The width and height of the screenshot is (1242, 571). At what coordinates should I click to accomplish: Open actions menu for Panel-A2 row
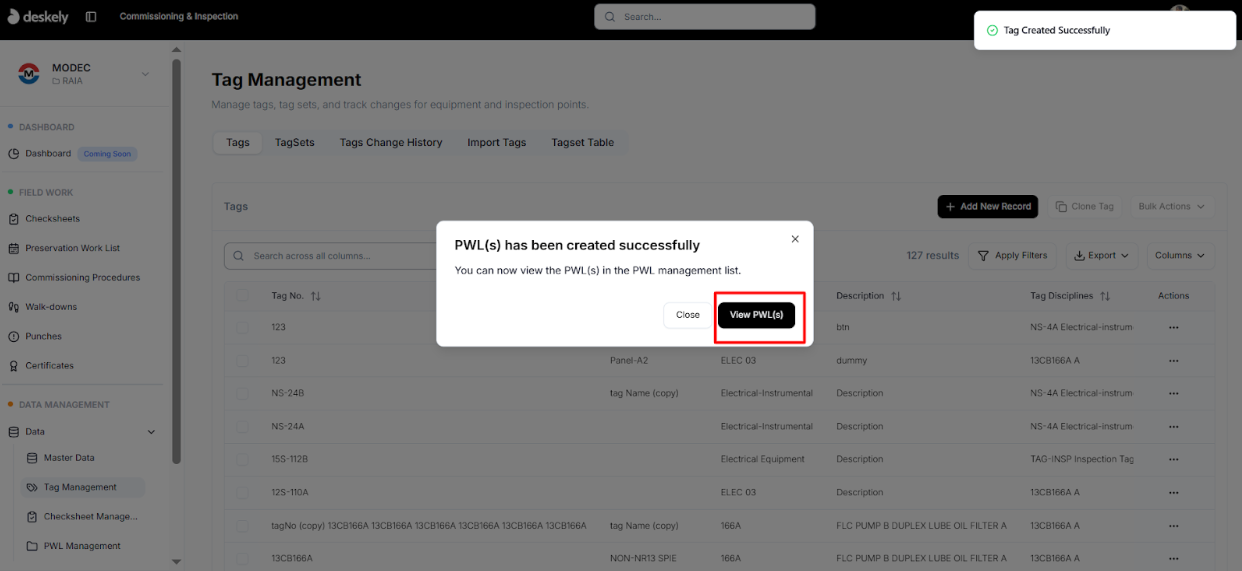[x=1174, y=360]
